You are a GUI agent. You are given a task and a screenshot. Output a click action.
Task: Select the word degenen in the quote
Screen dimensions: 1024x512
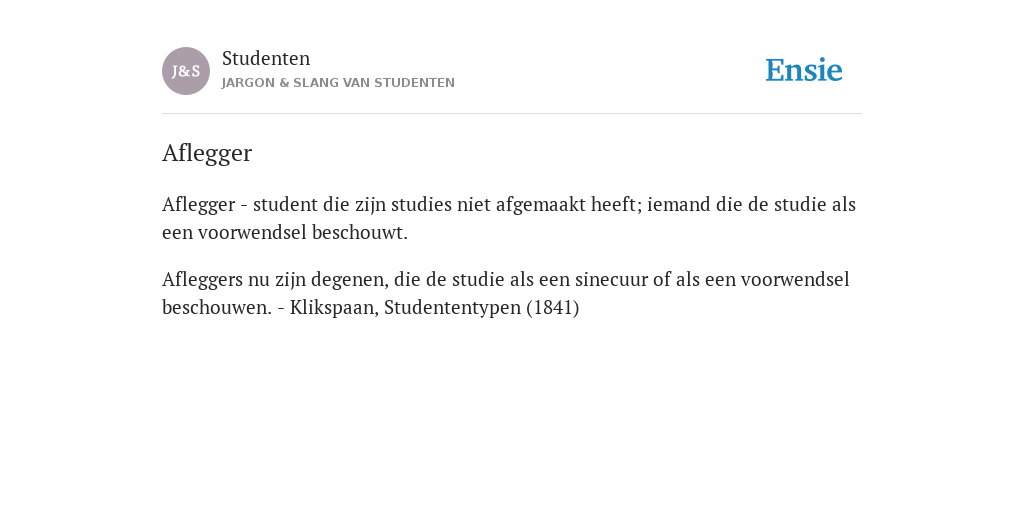350,281
